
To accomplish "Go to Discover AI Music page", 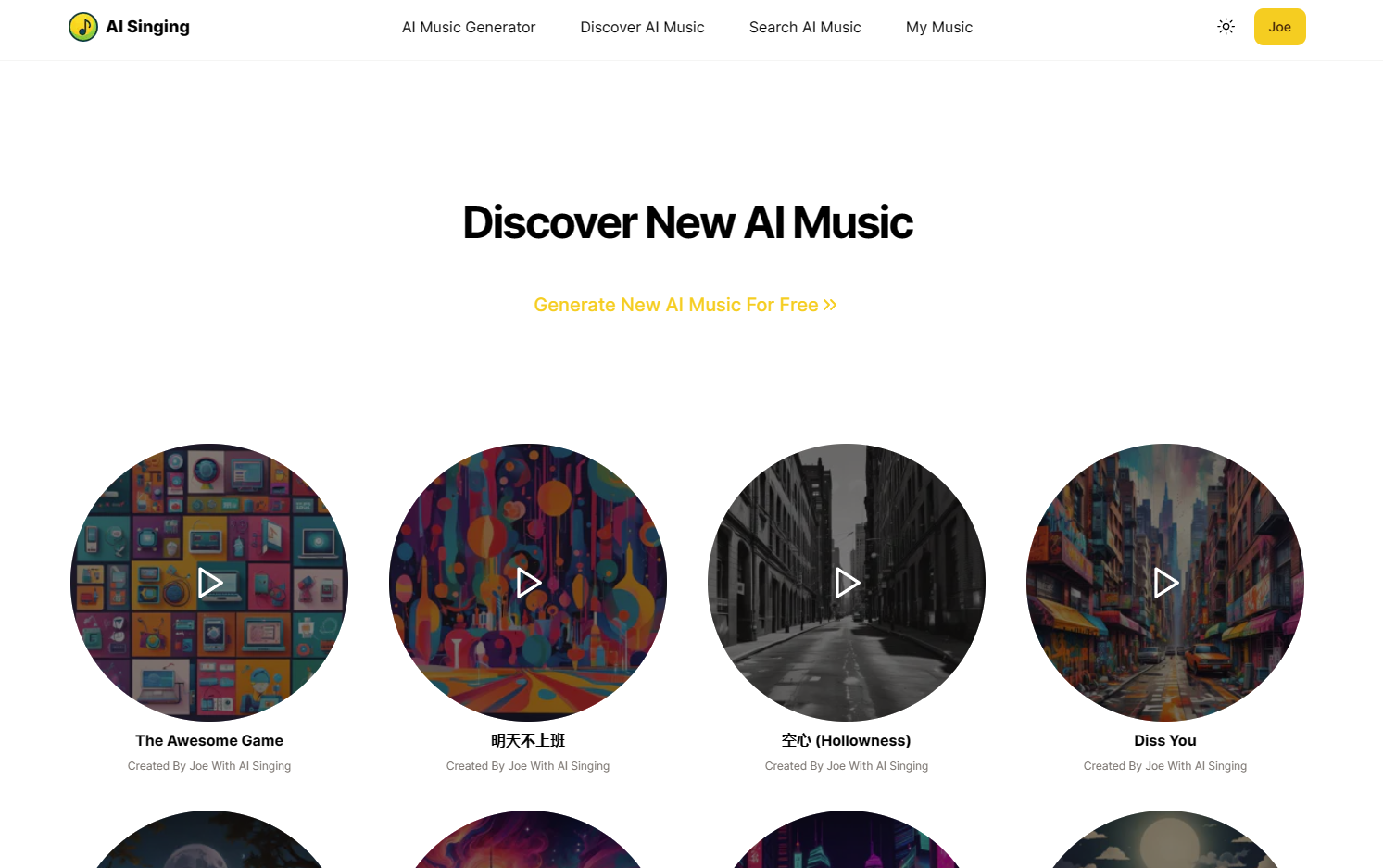I will (642, 28).
